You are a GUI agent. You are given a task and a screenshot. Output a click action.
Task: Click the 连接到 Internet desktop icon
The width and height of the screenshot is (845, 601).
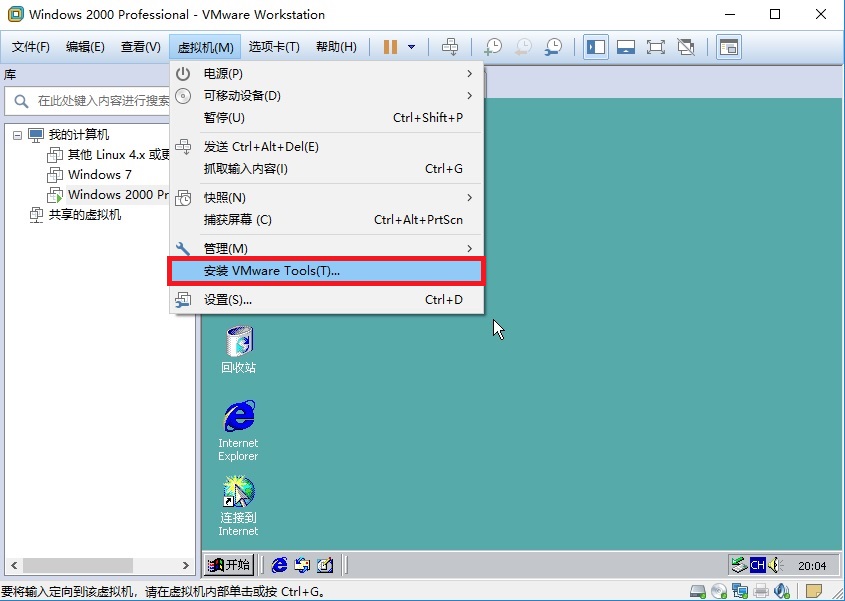pos(238,506)
